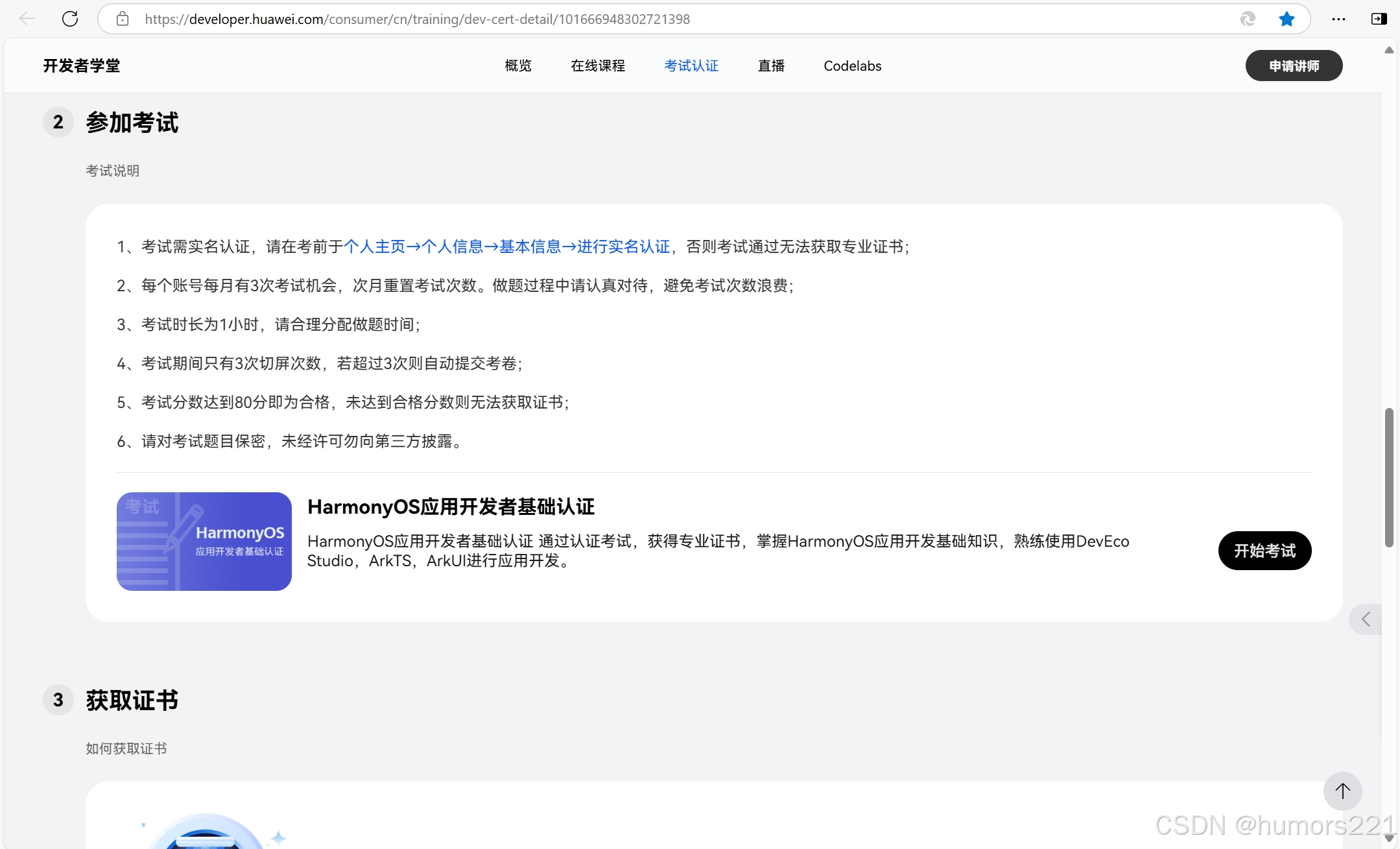Open browser settings three-dots menu
1400x849 pixels.
coord(1338,19)
